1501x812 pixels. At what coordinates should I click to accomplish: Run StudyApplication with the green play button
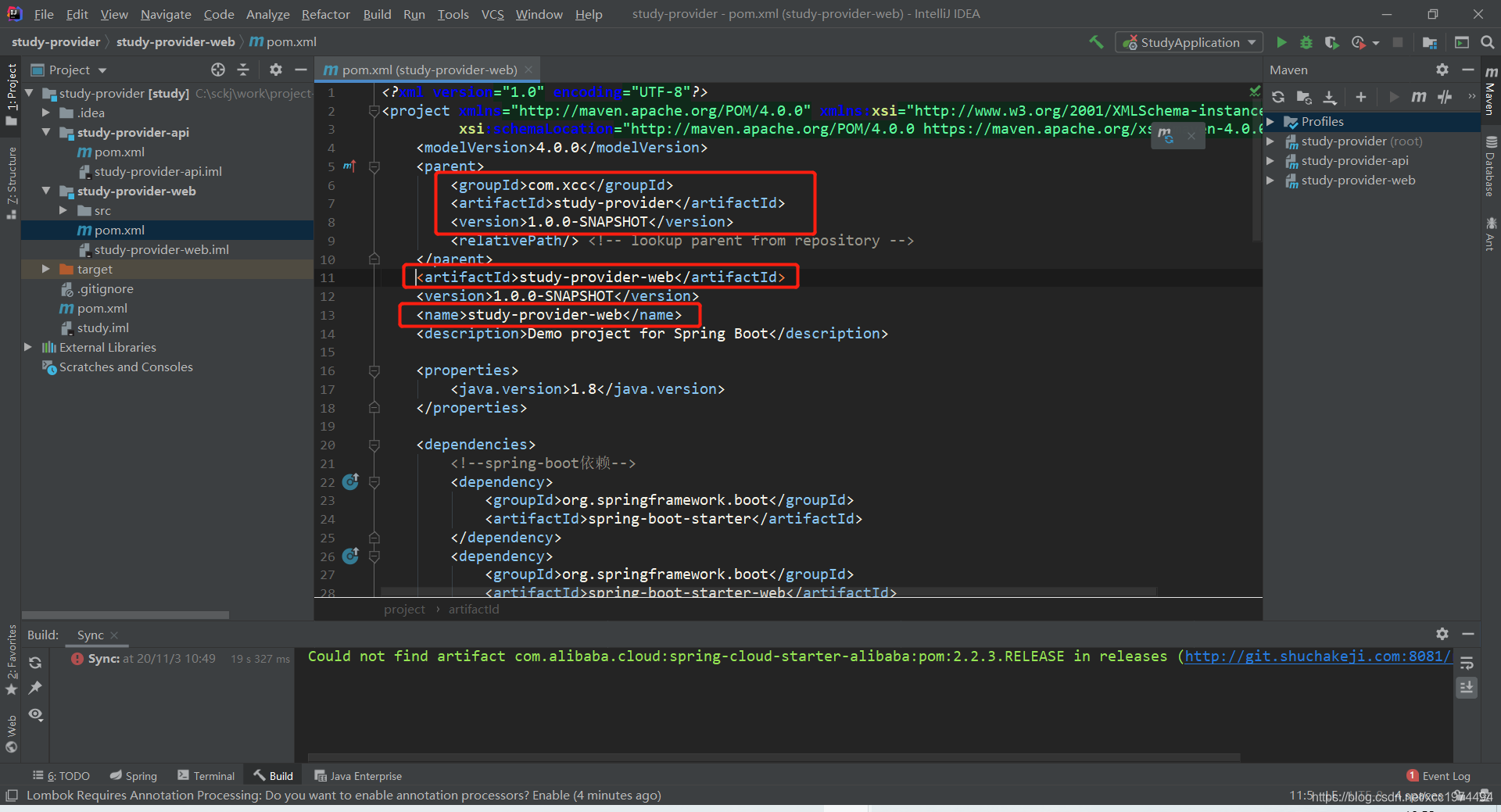tap(1281, 42)
